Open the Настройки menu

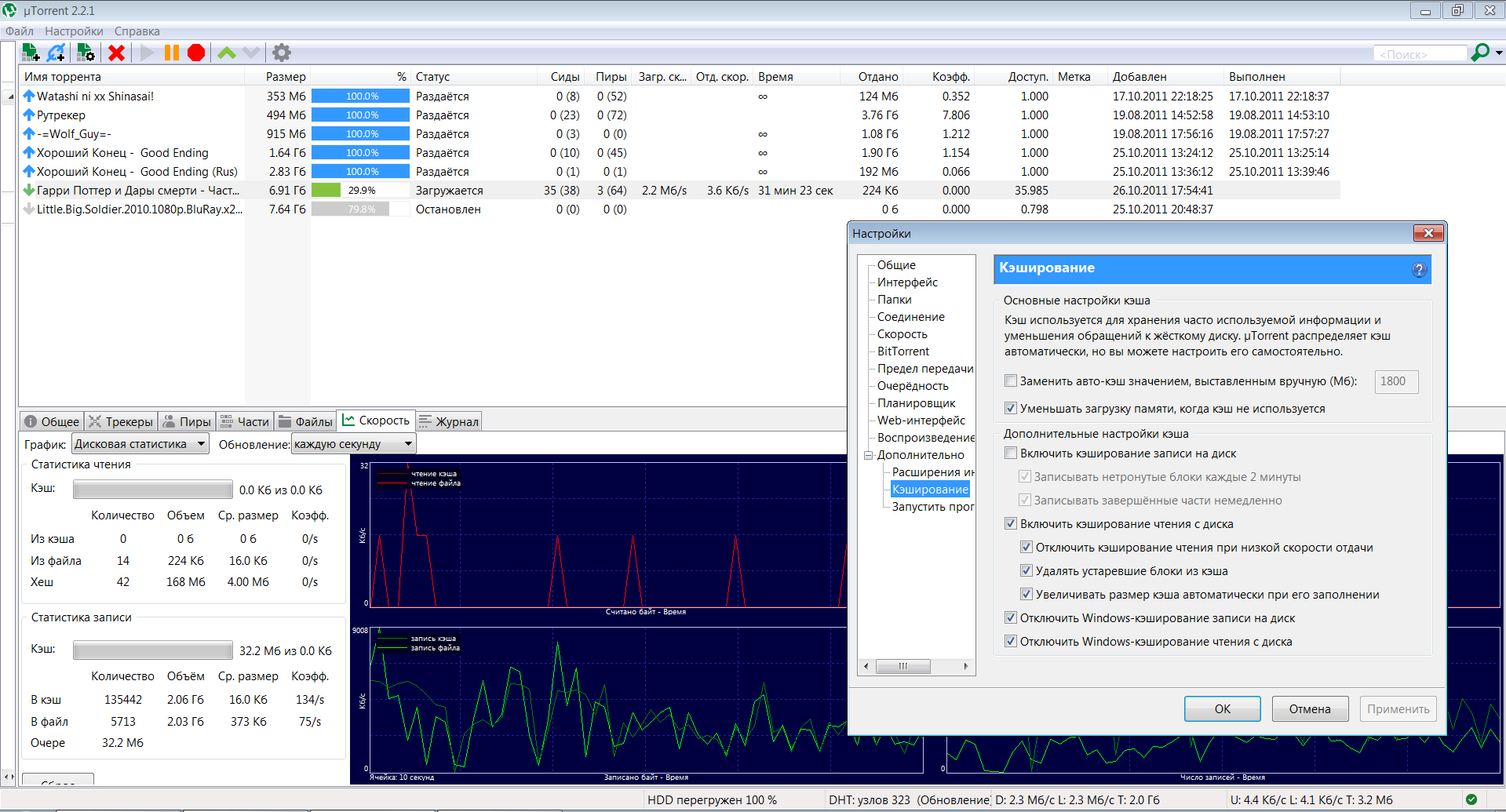[74, 31]
